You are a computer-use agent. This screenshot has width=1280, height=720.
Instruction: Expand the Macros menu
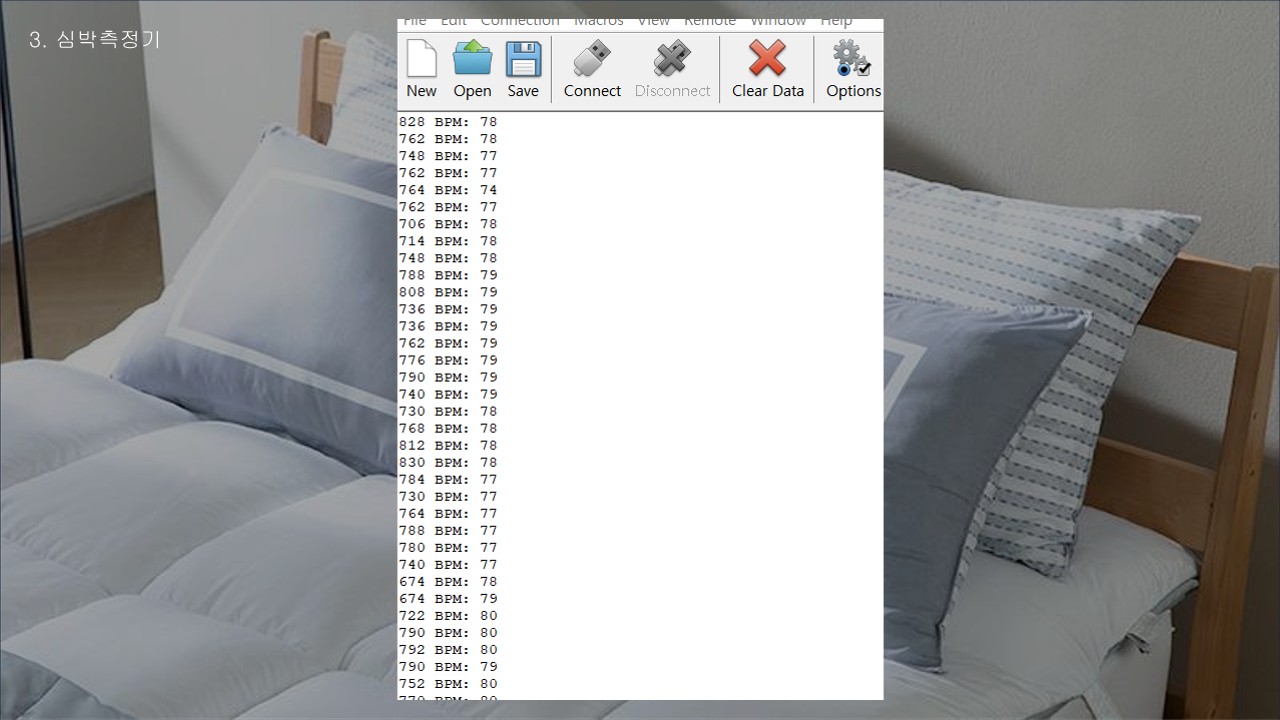pos(598,22)
